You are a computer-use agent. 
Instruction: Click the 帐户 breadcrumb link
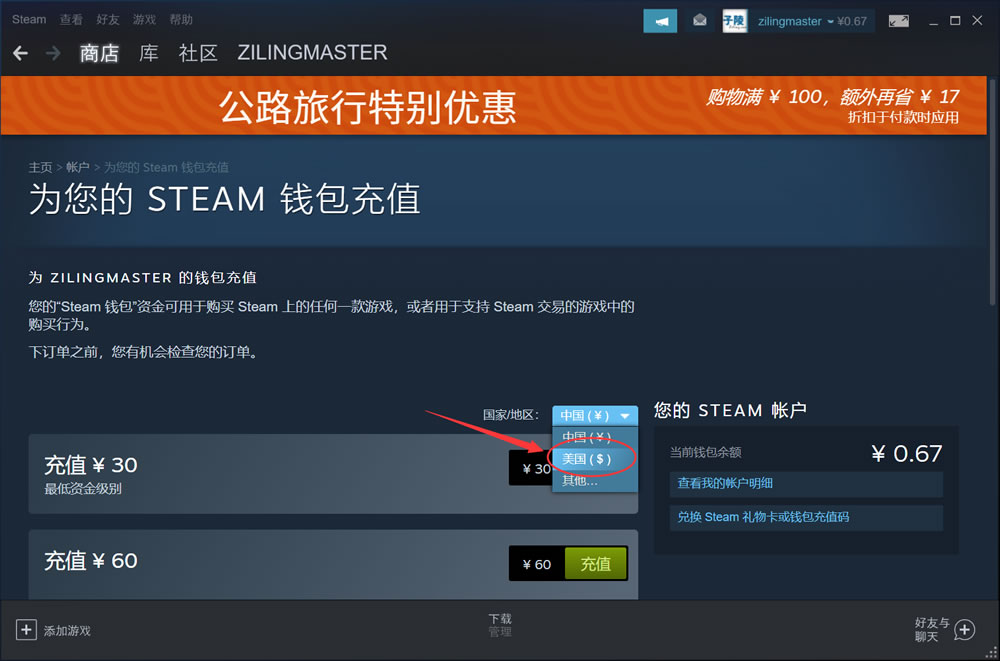pos(78,167)
